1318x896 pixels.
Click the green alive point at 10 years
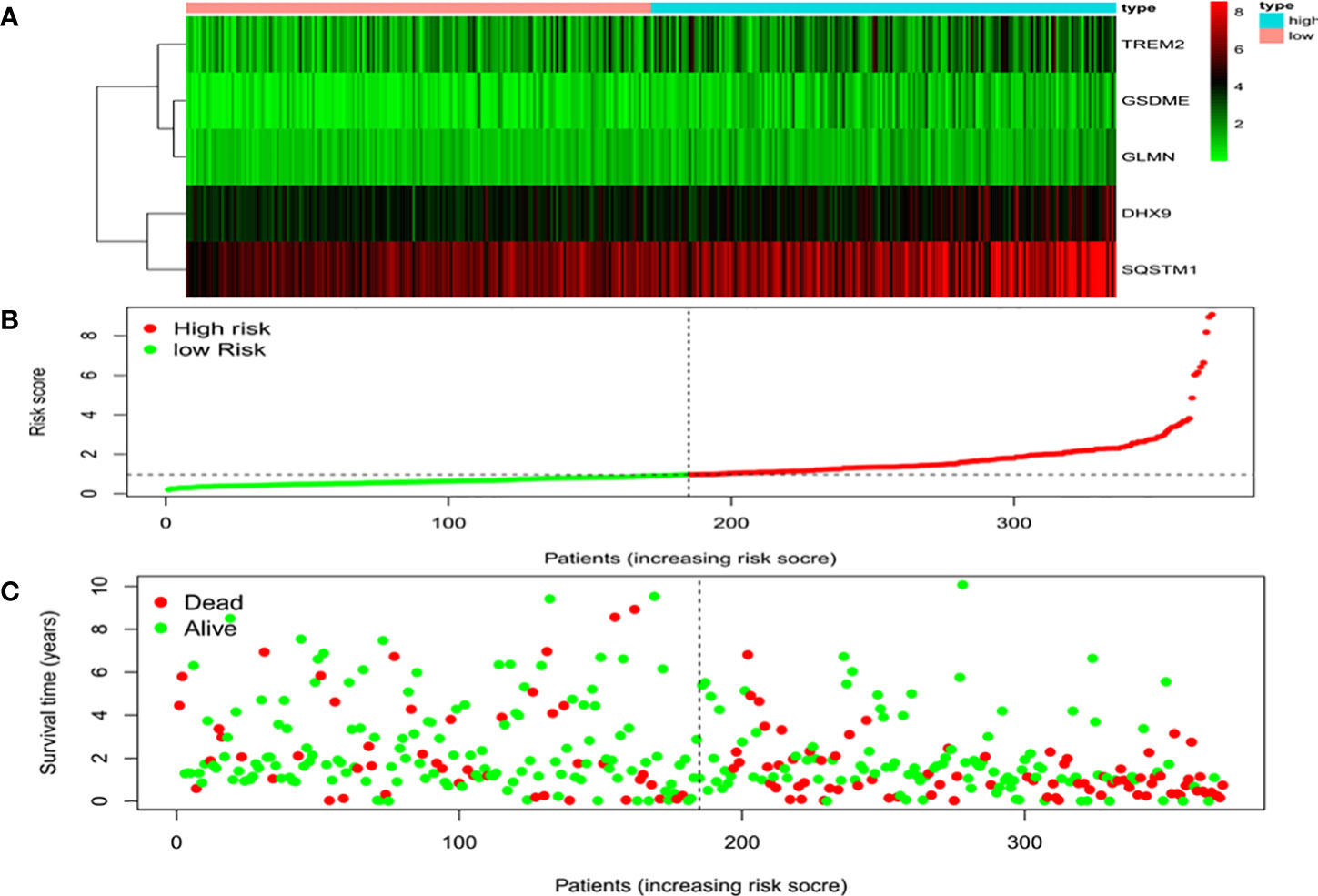pyautogui.click(x=962, y=585)
